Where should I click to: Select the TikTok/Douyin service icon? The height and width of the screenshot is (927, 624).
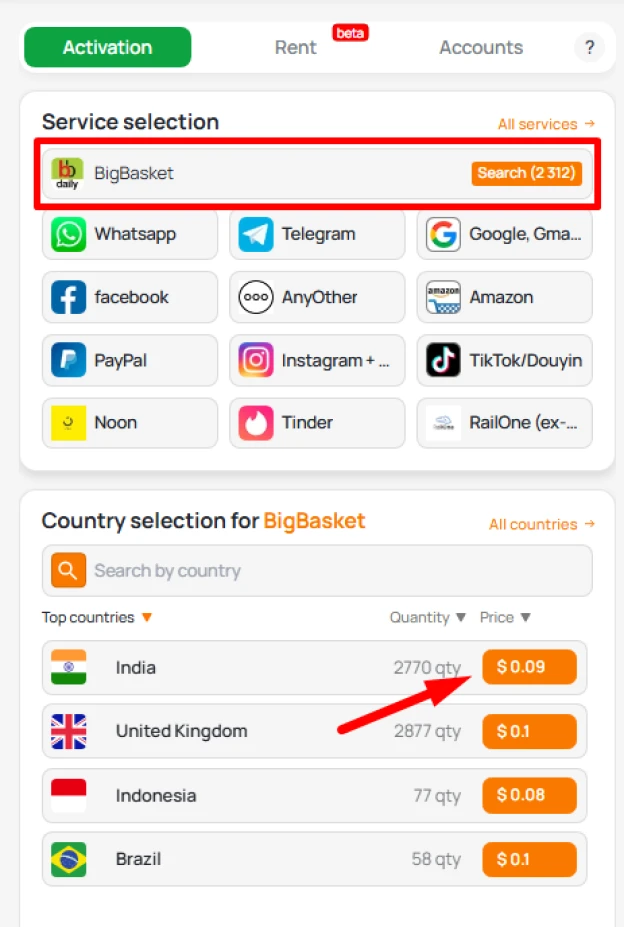(441, 360)
